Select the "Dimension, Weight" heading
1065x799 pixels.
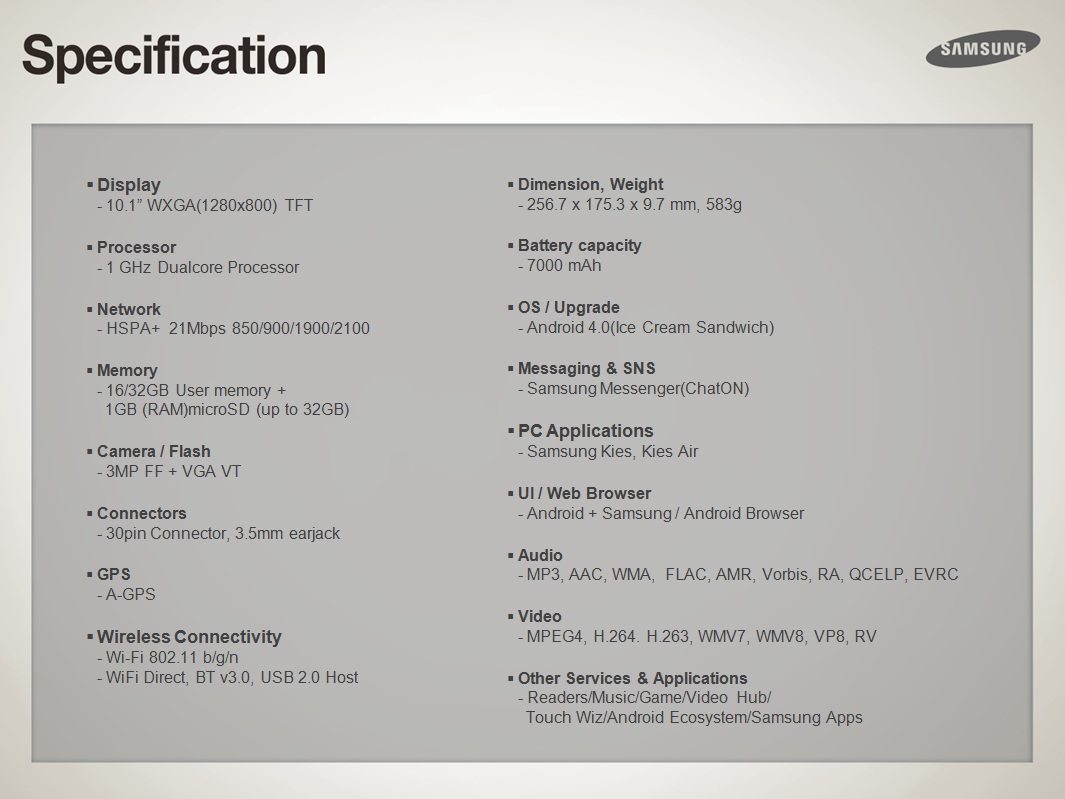[x=590, y=185]
